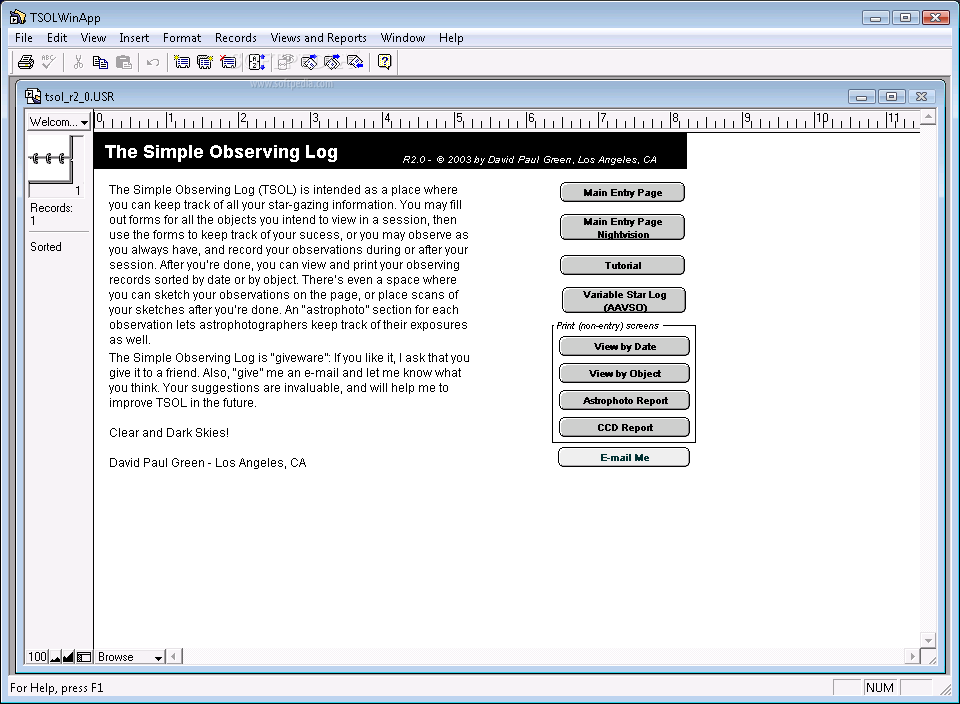Open the Format menu

tap(182, 38)
